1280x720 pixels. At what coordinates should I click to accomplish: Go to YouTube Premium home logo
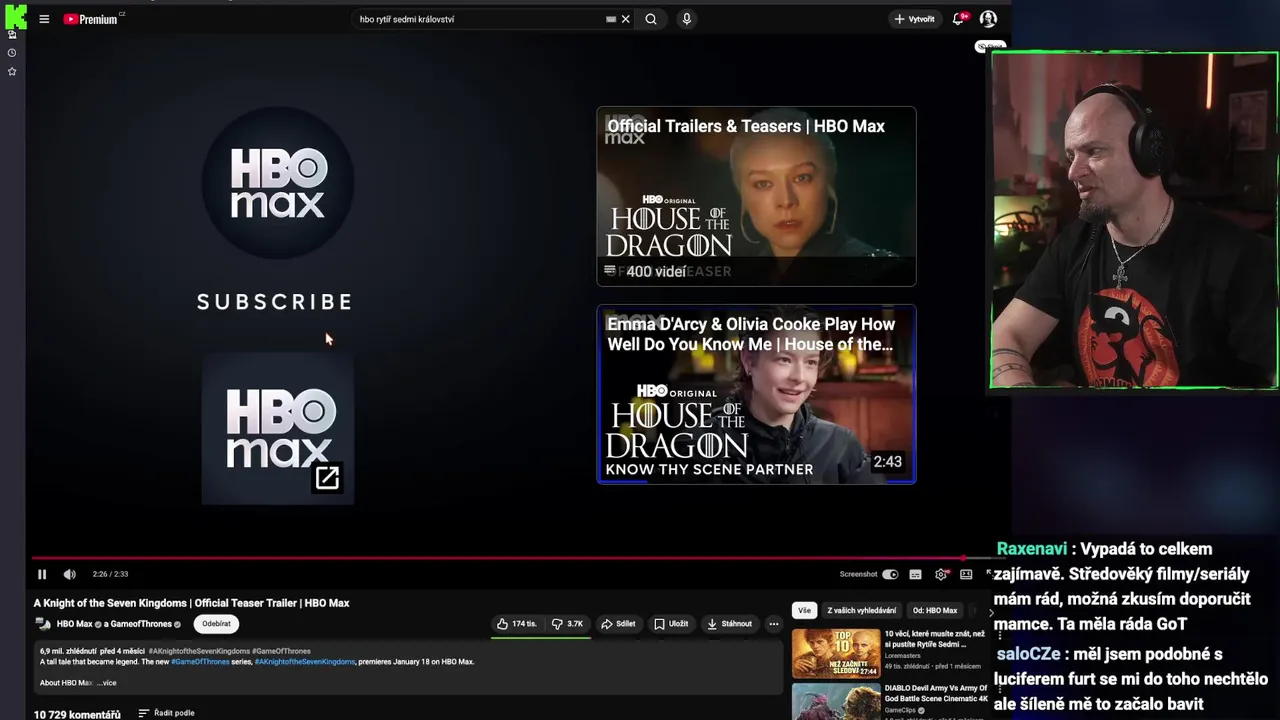[x=91, y=19]
